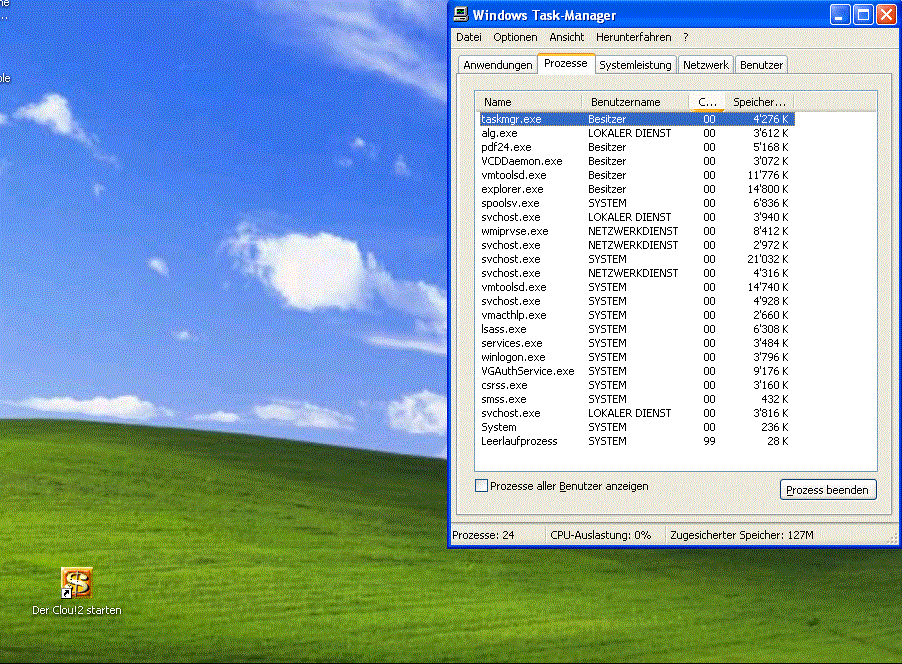Screen dimensions: 902x664
Task: Select svchost.exe using 21'032 K
Action: (x=637, y=259)
